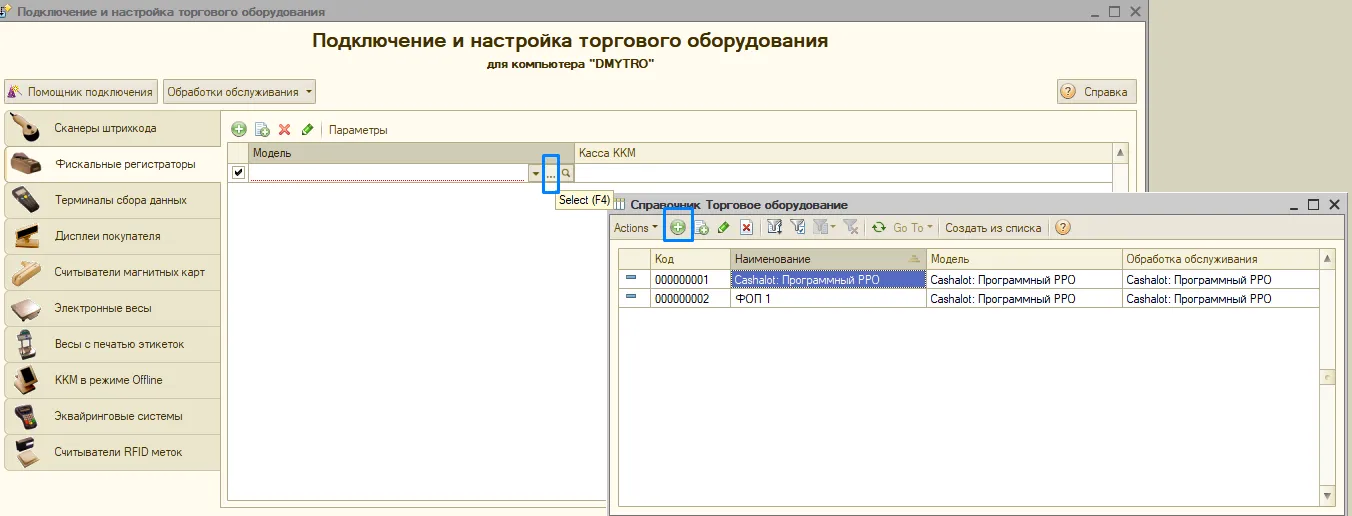The image size is (1352, 516).
Task: Click the green refresh icon in catalog toolbar
Action: tap(879, 228)
